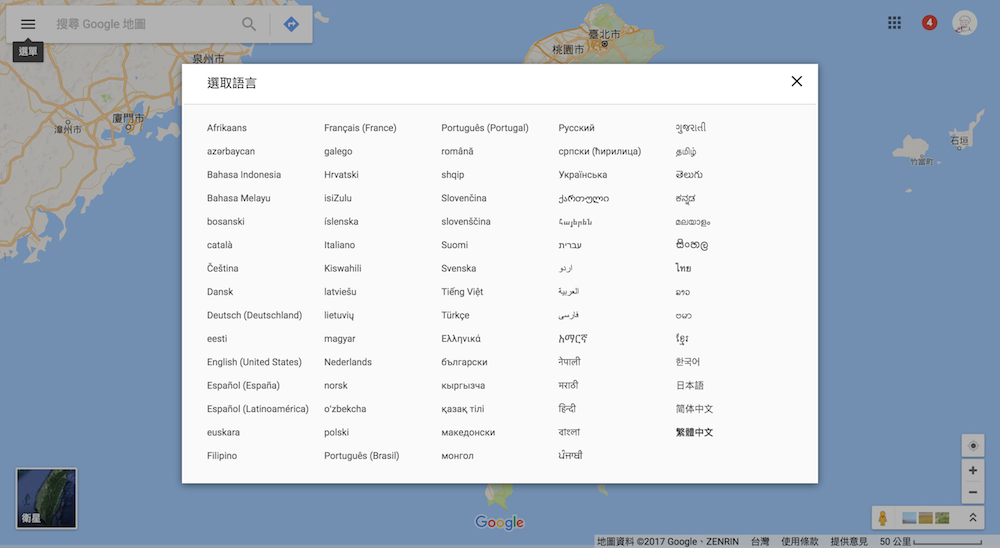
Task: Select polski language
Action: 336,432
